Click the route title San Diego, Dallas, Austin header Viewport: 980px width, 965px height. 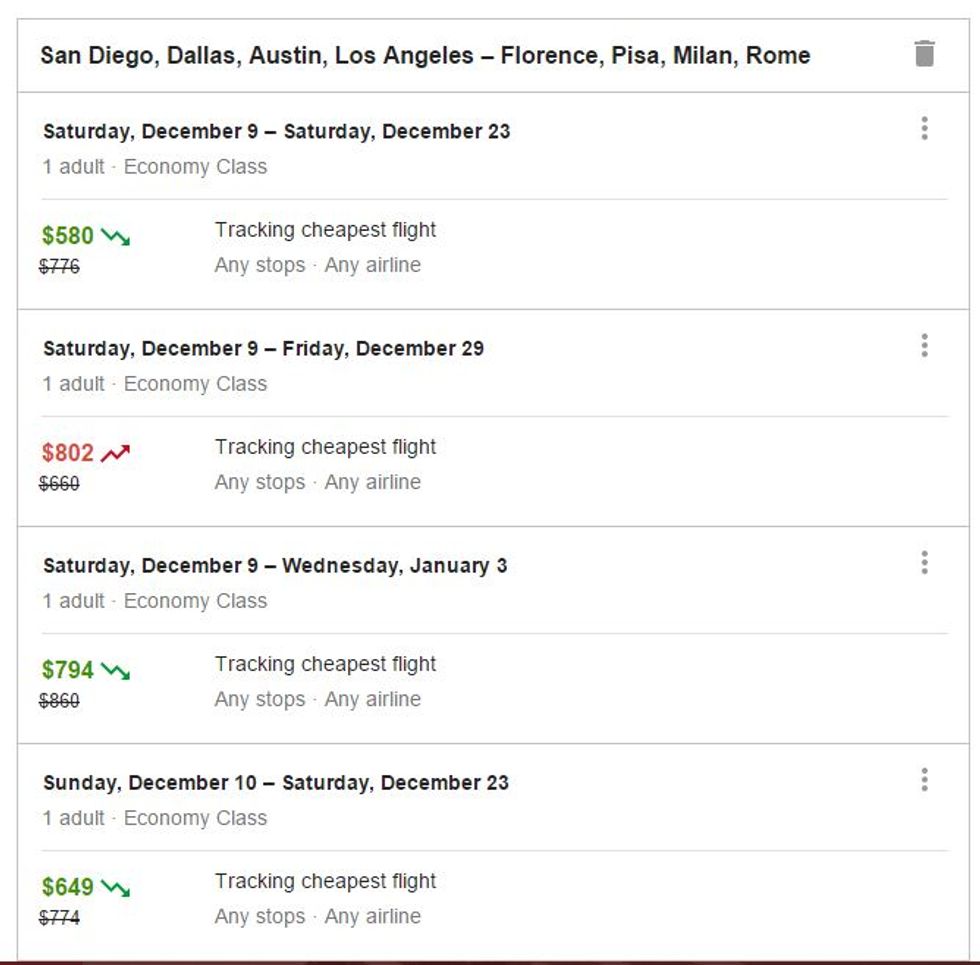[x=425, y=55]
